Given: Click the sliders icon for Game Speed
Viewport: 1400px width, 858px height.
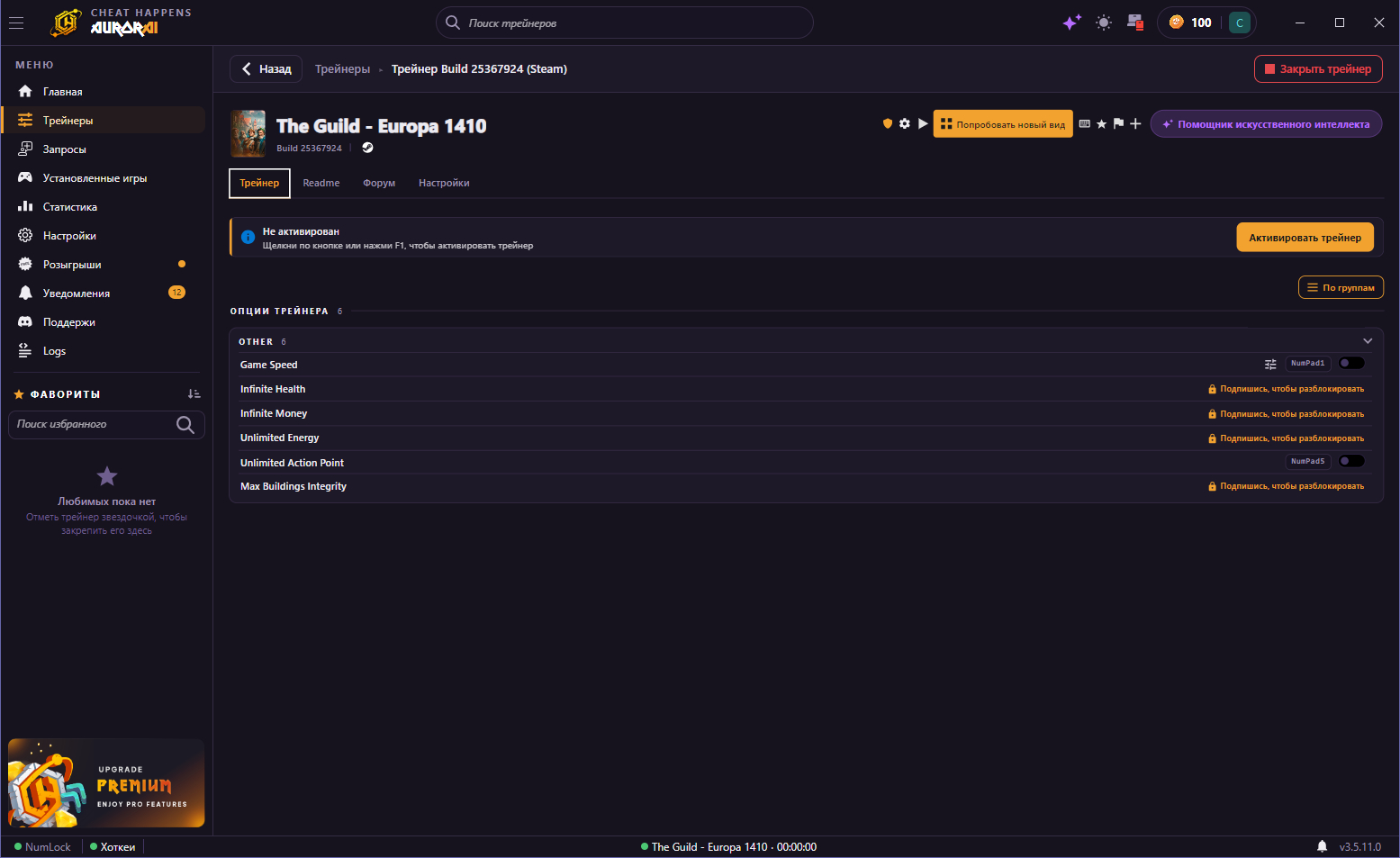Looking at the screenshot, I should point(1270,364).
